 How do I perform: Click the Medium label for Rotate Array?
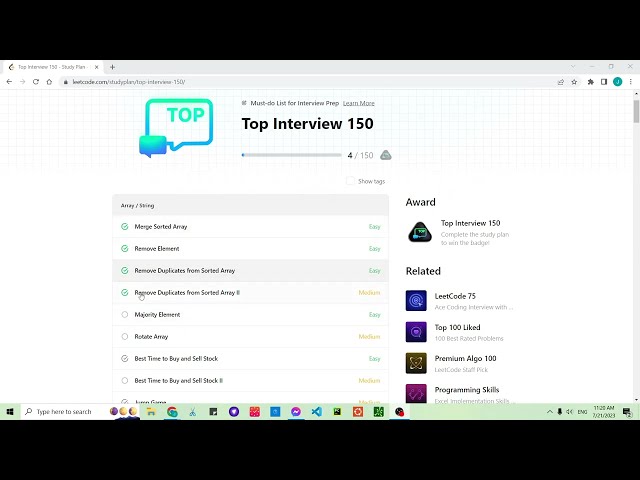click(x=369, y=337)
